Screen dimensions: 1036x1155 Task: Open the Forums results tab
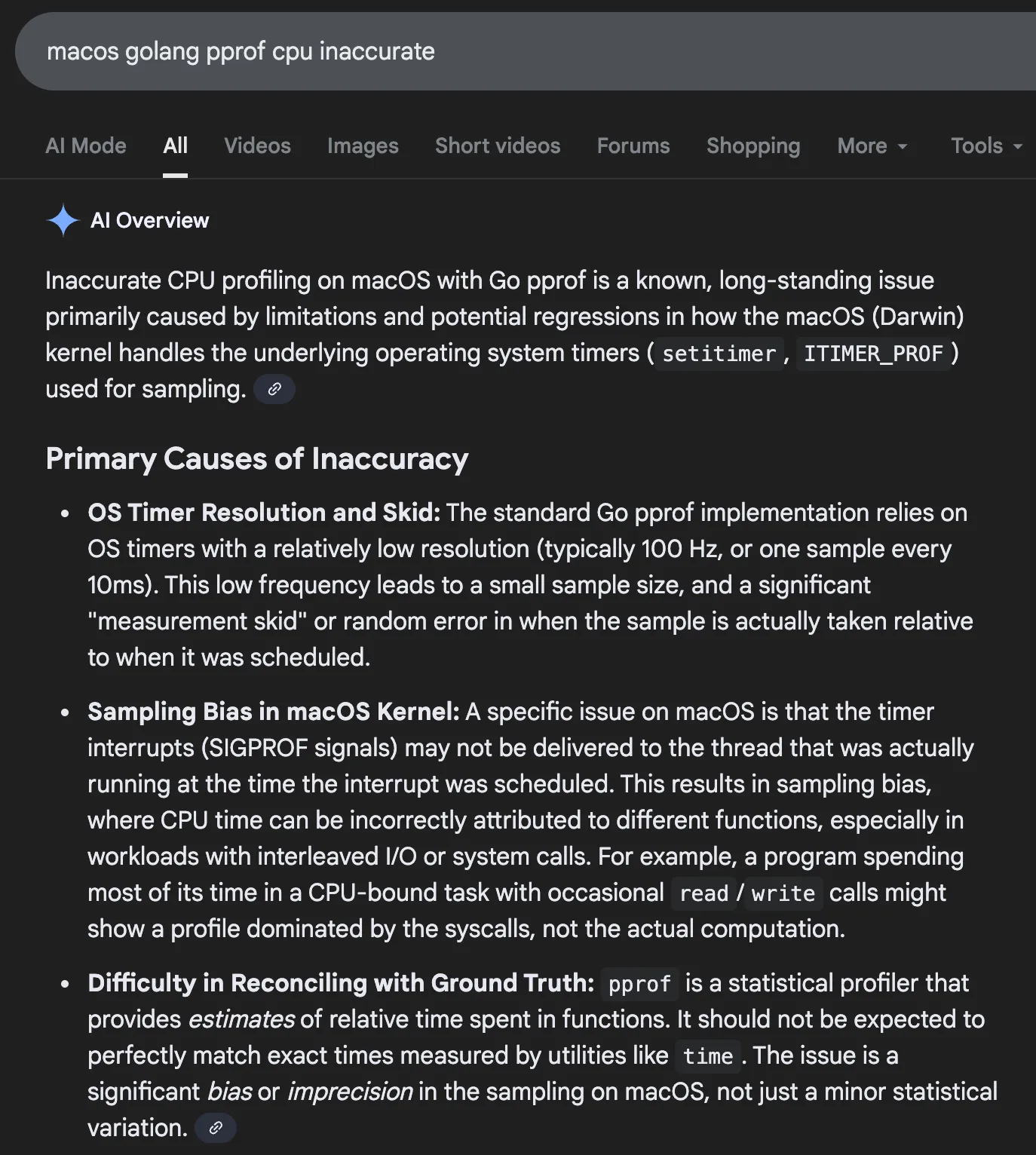[633, 146]
